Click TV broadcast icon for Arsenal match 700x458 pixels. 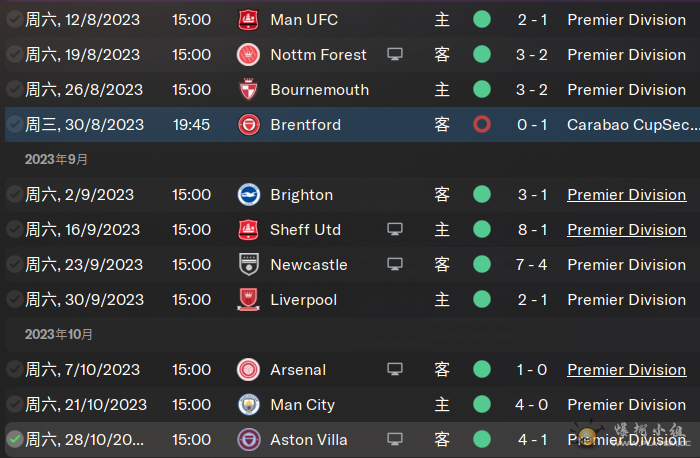(395, 370)
